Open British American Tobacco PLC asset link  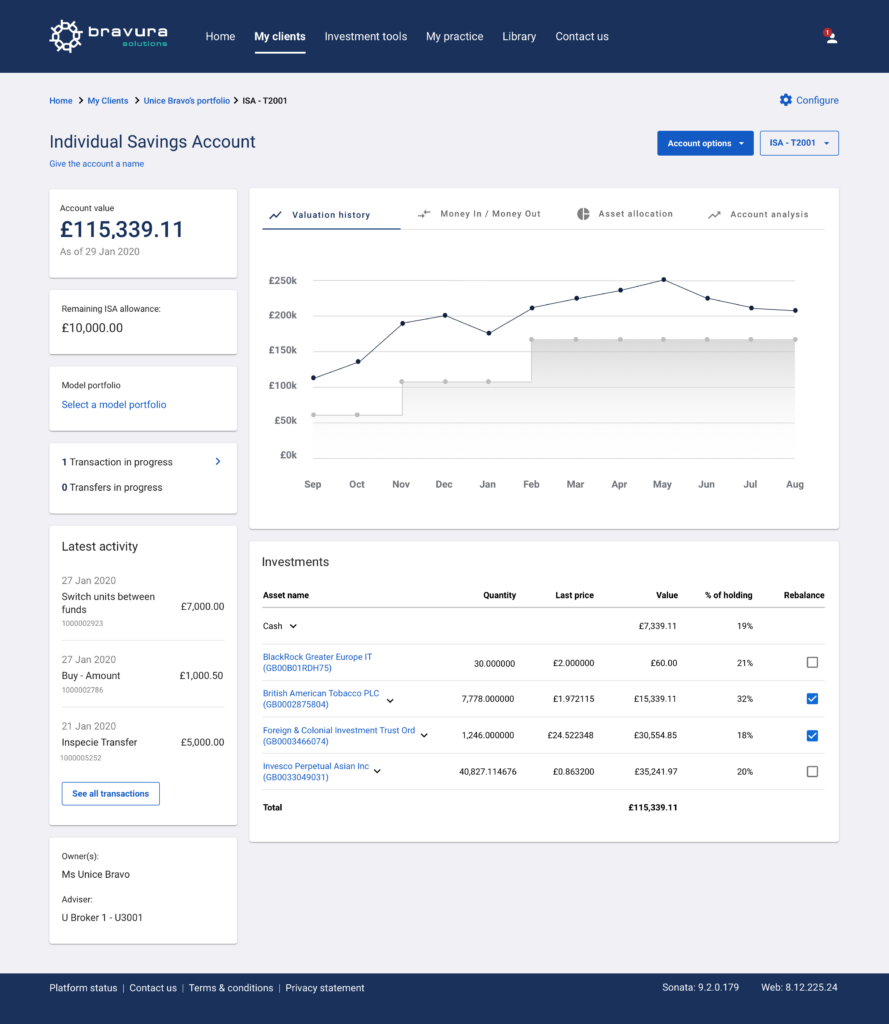point(321,699)
